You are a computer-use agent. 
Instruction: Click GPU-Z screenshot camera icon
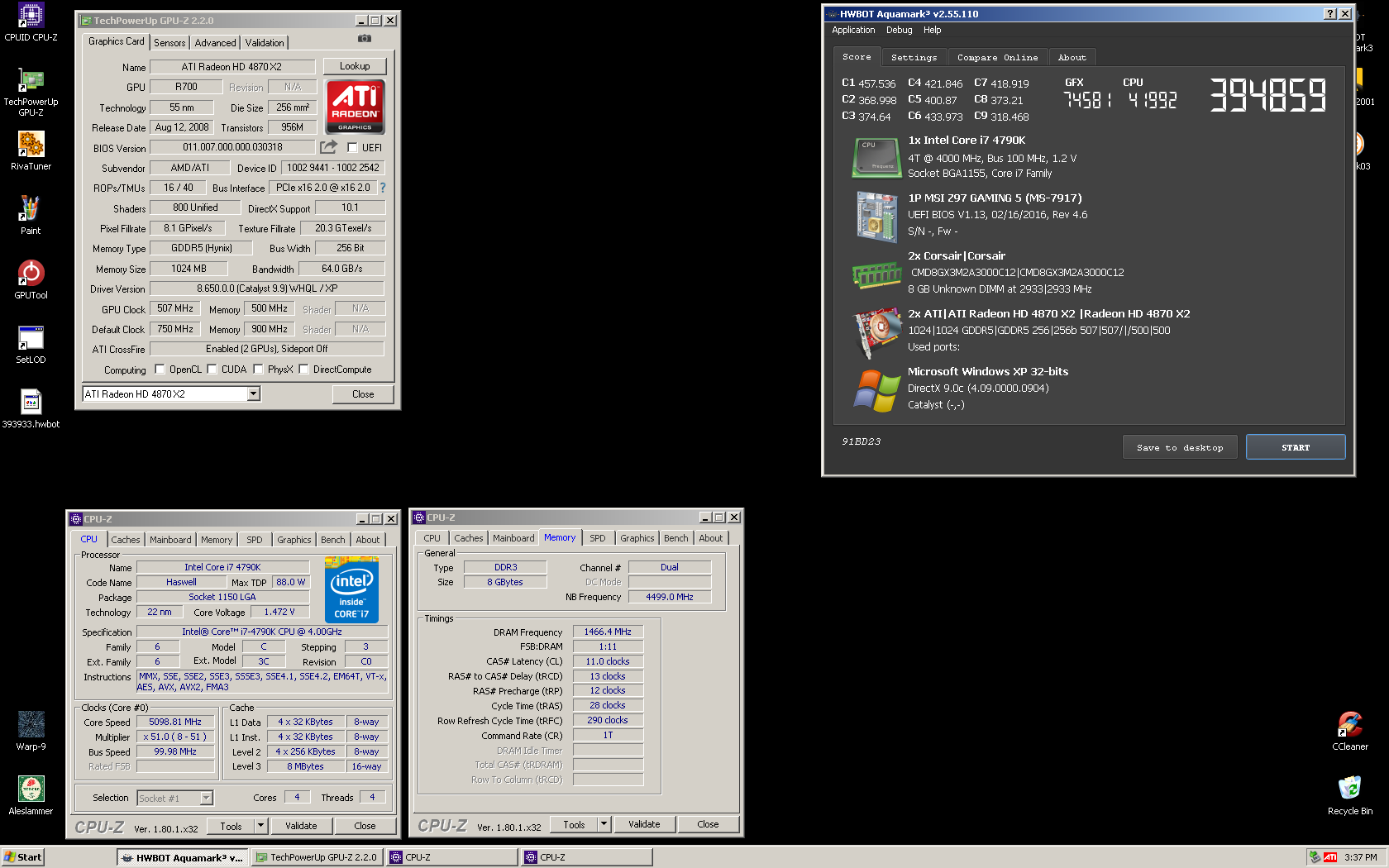coord(365,39)
